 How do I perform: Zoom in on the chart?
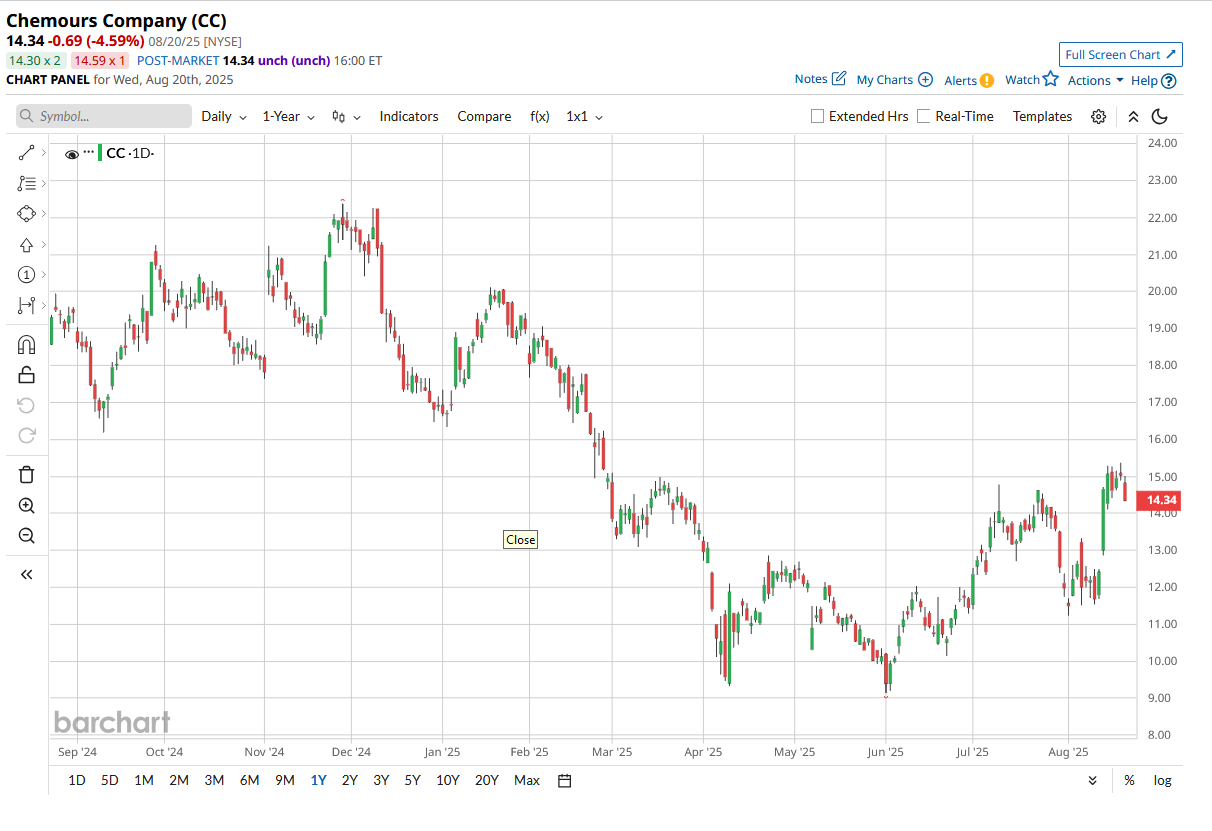(26, 506)
